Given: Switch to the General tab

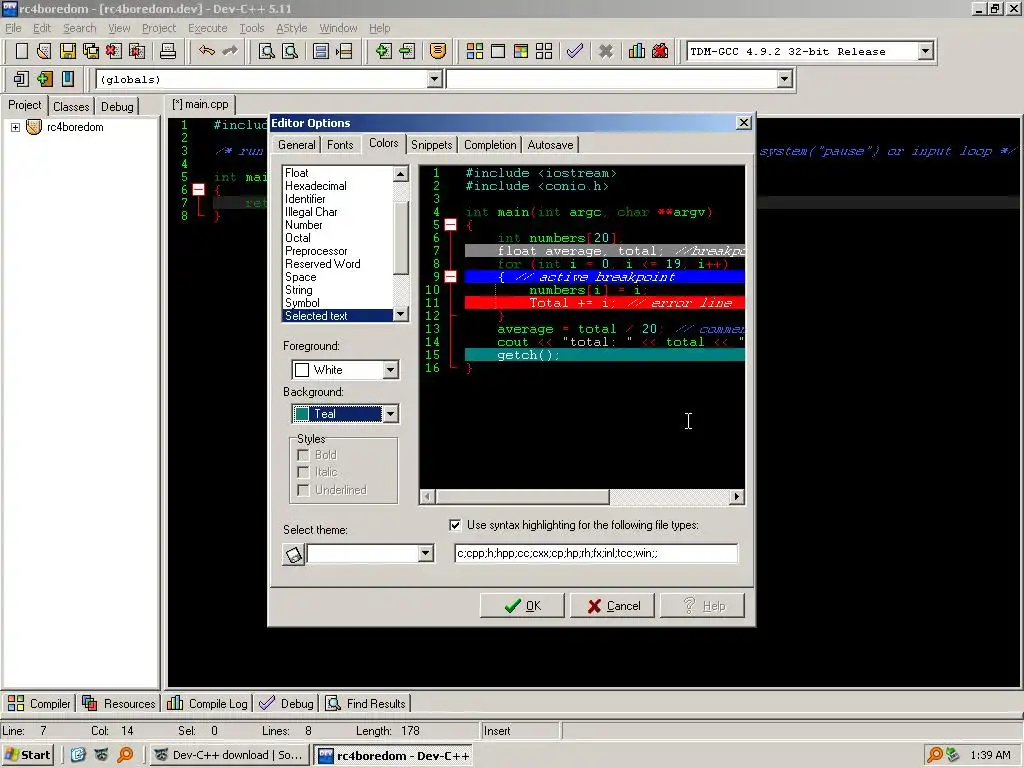Looking at the screenshot, I should tap(296, 145).
